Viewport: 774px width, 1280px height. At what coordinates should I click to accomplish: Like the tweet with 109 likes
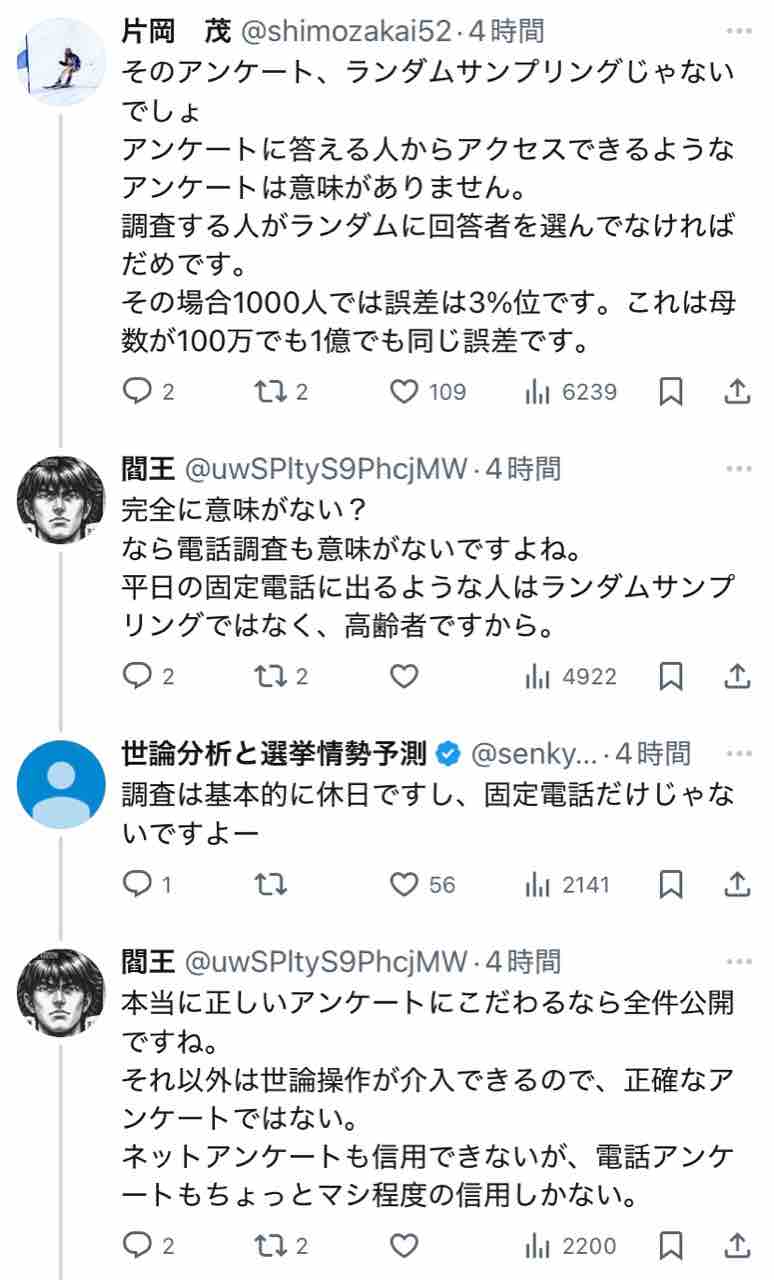pos(404,392)
